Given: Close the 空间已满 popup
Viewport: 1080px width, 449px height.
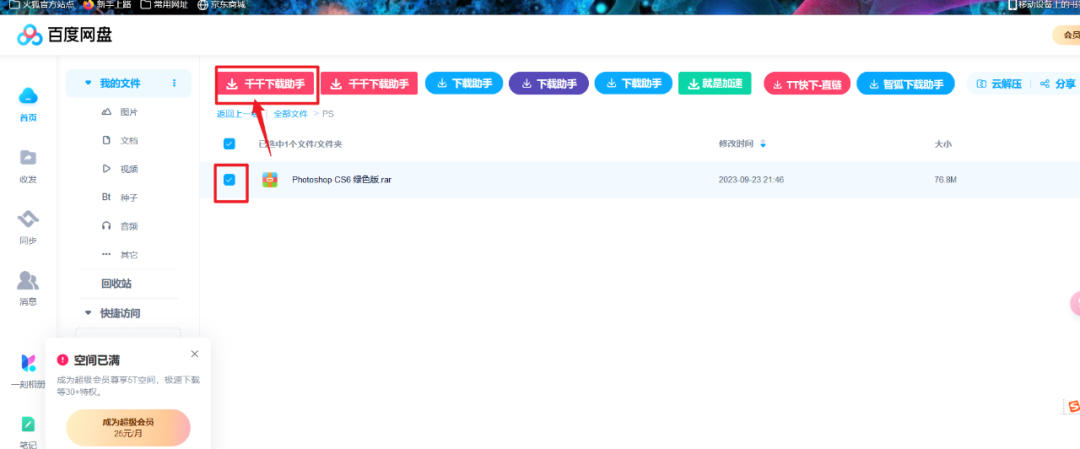Looking at the screenshot, I should [194, 353].
